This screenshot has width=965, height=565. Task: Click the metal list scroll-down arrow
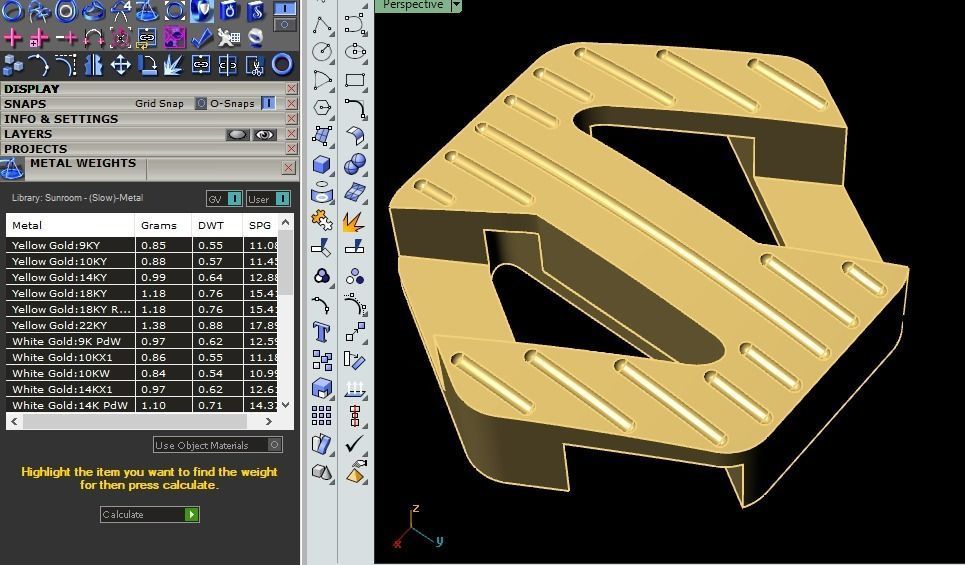click(x=286, y=404)
